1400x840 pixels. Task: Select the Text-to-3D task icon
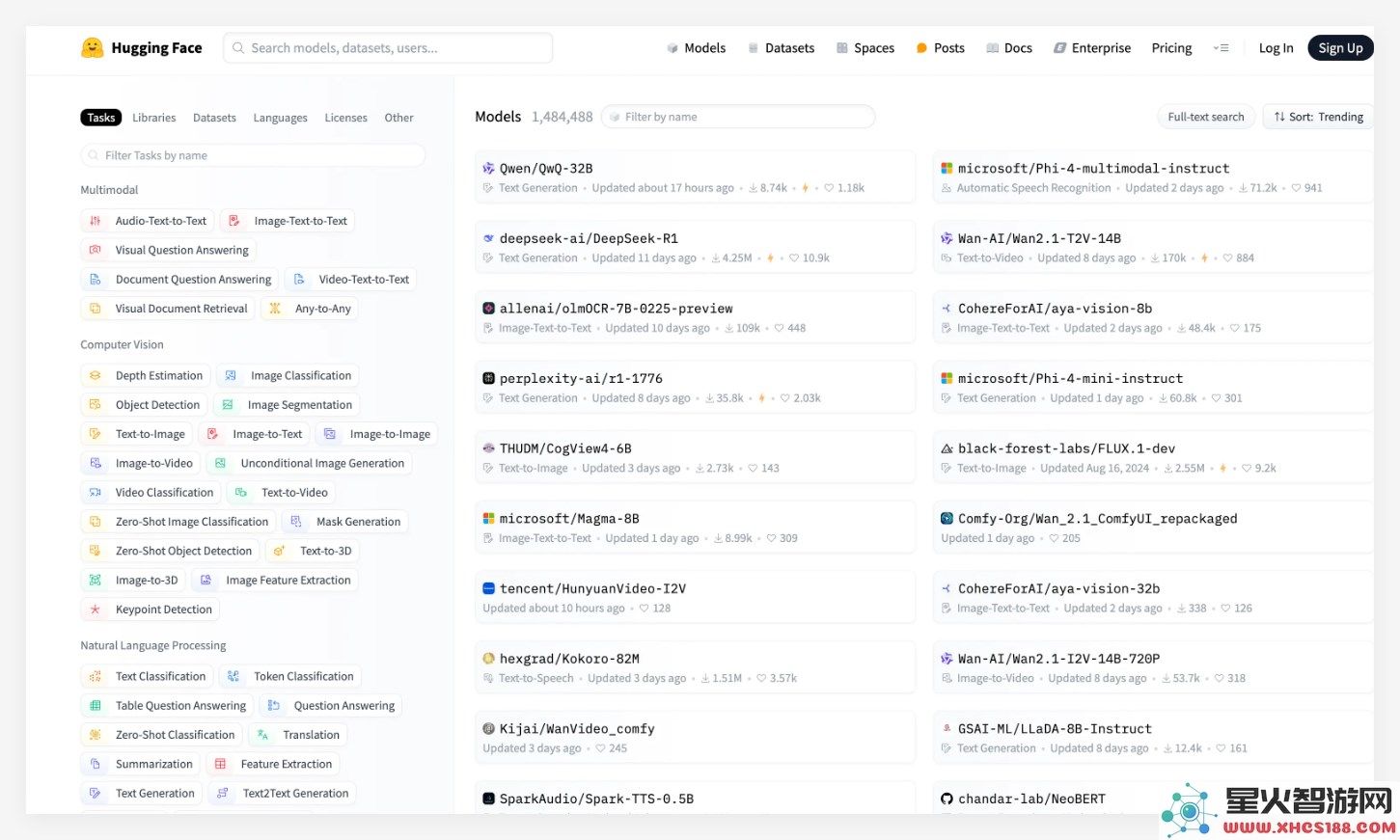coord(280,552)
